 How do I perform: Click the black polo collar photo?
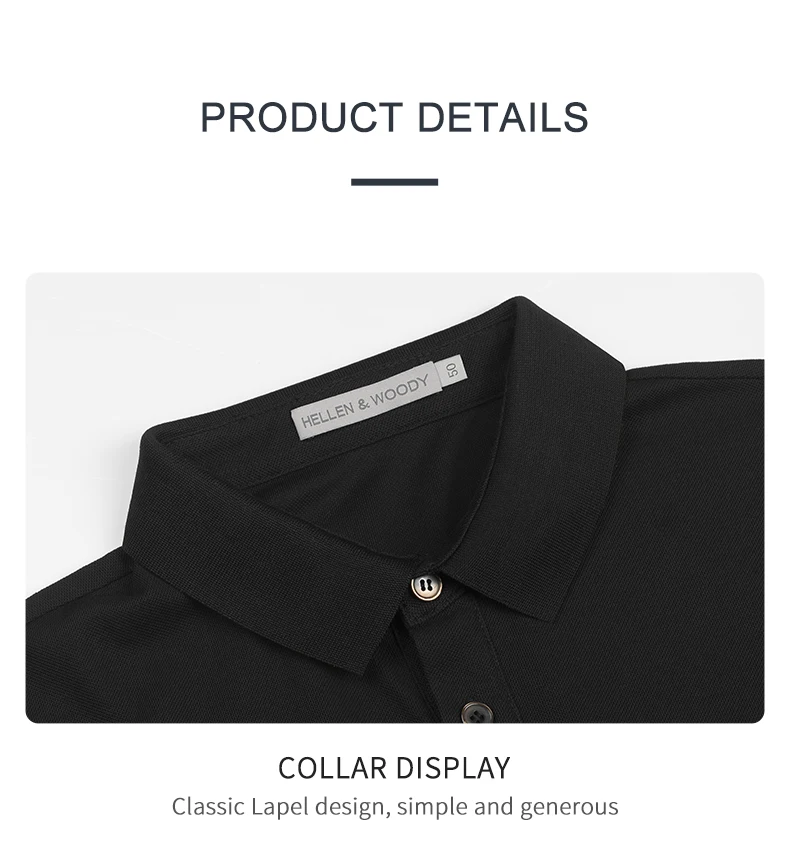pos(395,498)
